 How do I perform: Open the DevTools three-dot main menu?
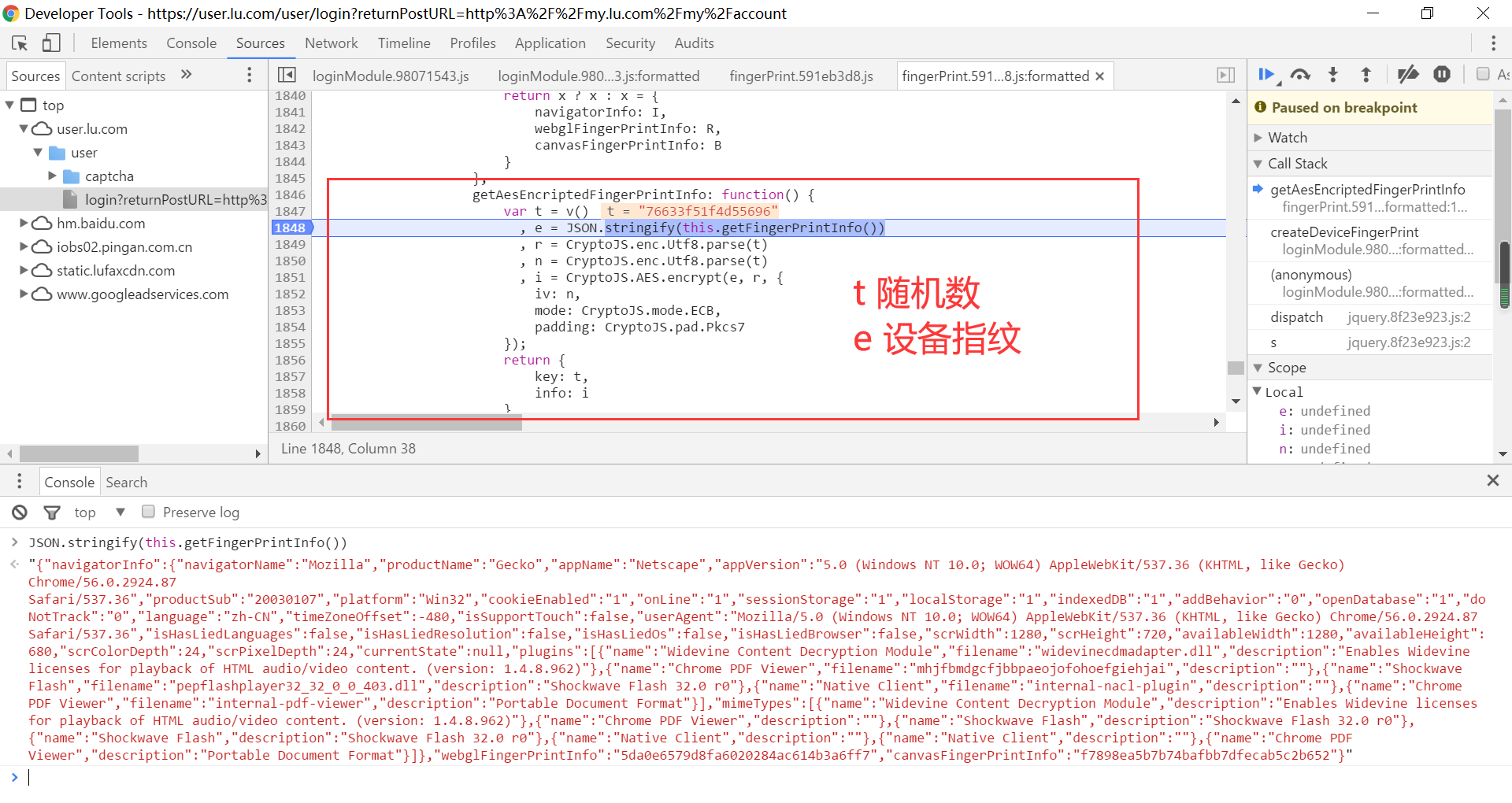[x=1493, y=43]
